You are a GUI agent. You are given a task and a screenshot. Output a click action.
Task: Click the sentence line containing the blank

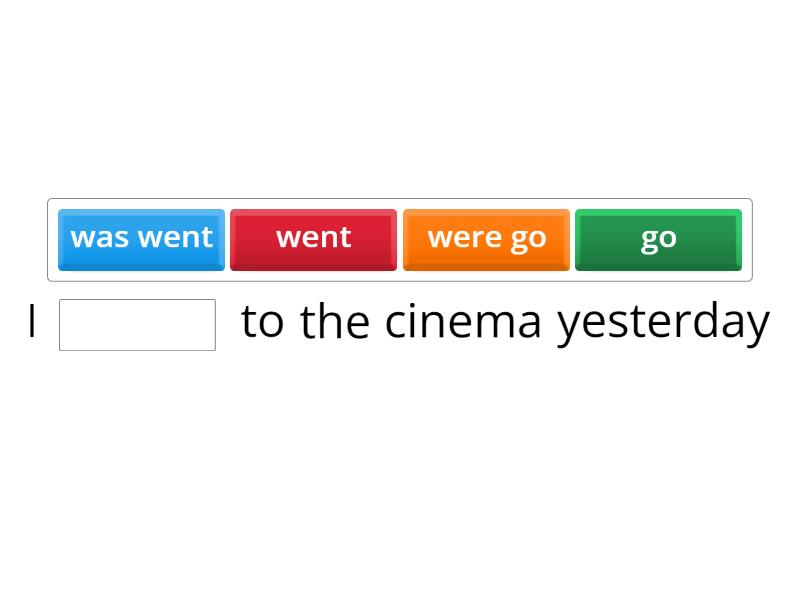click(x=400, y=321)
